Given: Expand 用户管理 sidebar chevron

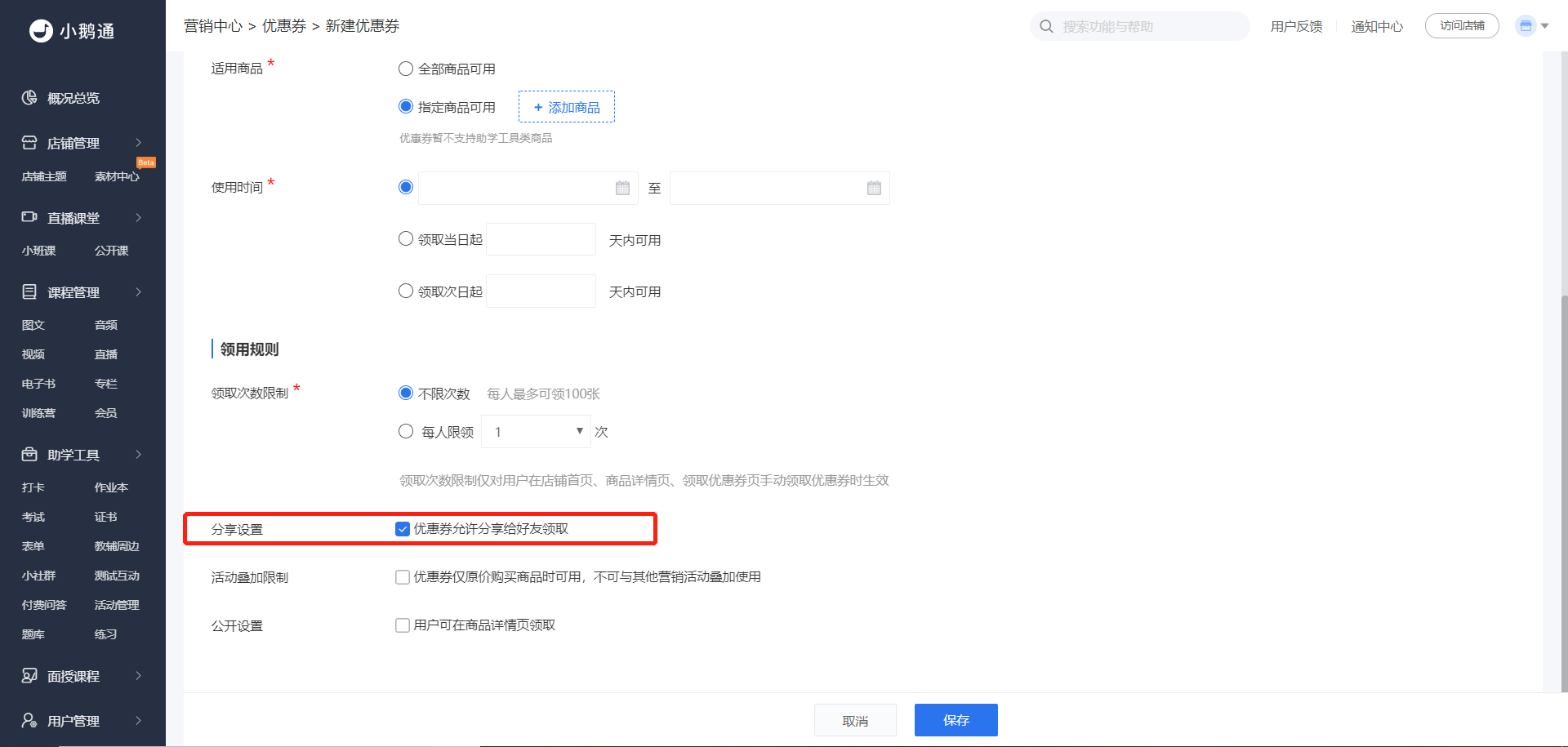Looking at the screenshot, I should (139, 720).
